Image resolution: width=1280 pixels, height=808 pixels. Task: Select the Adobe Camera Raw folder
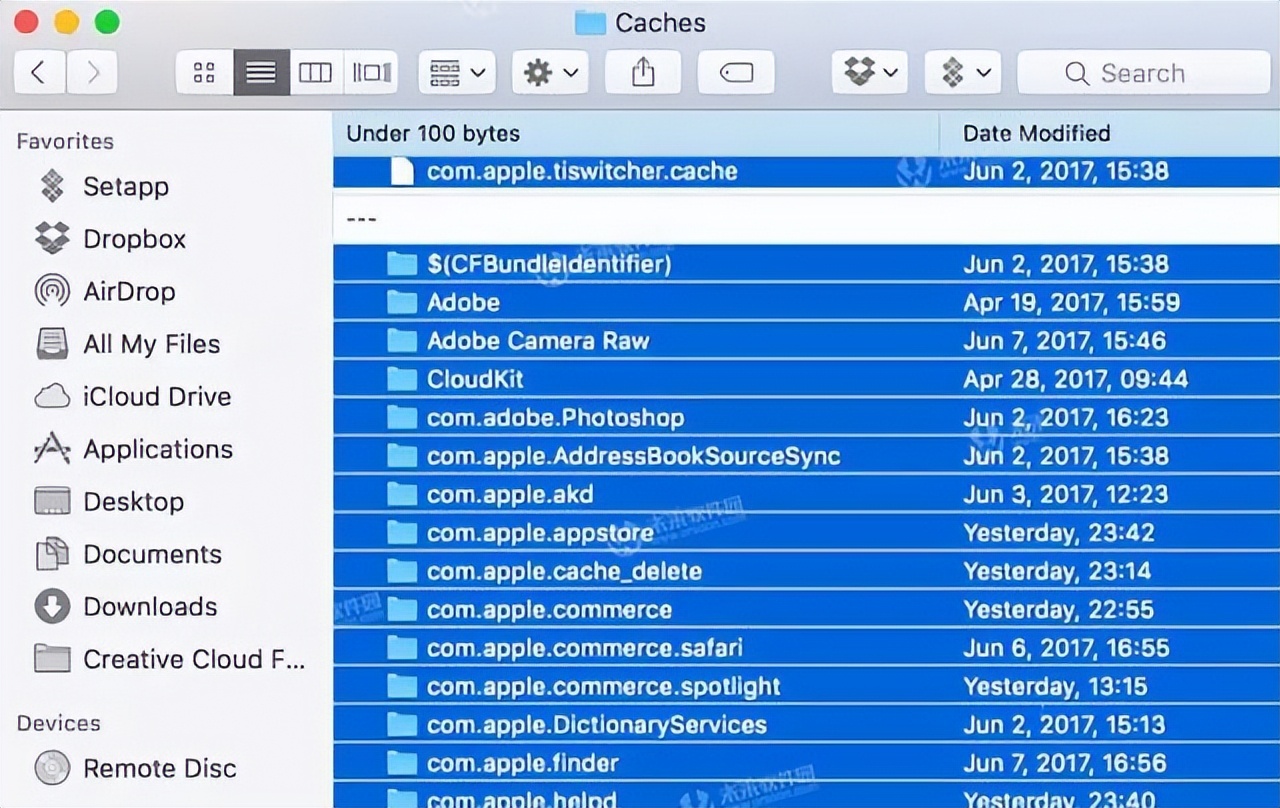tap(538, 341)
